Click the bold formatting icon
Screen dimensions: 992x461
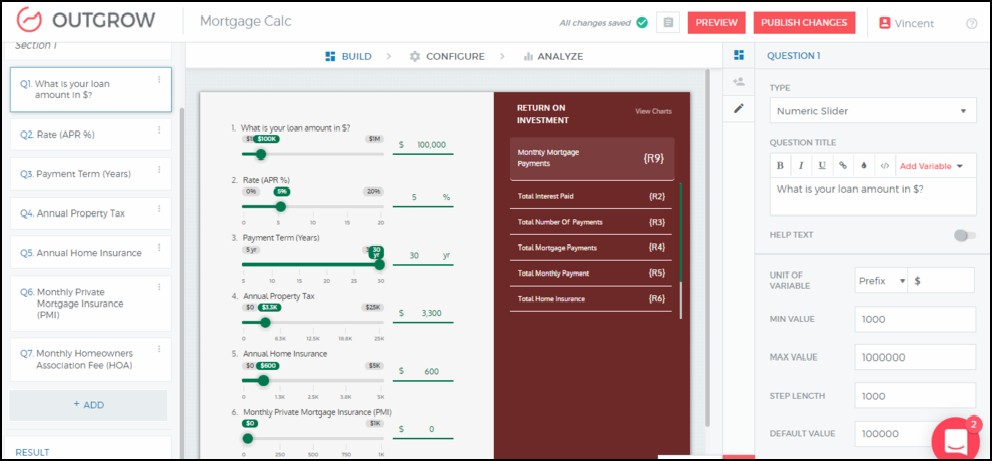(781, 165)
